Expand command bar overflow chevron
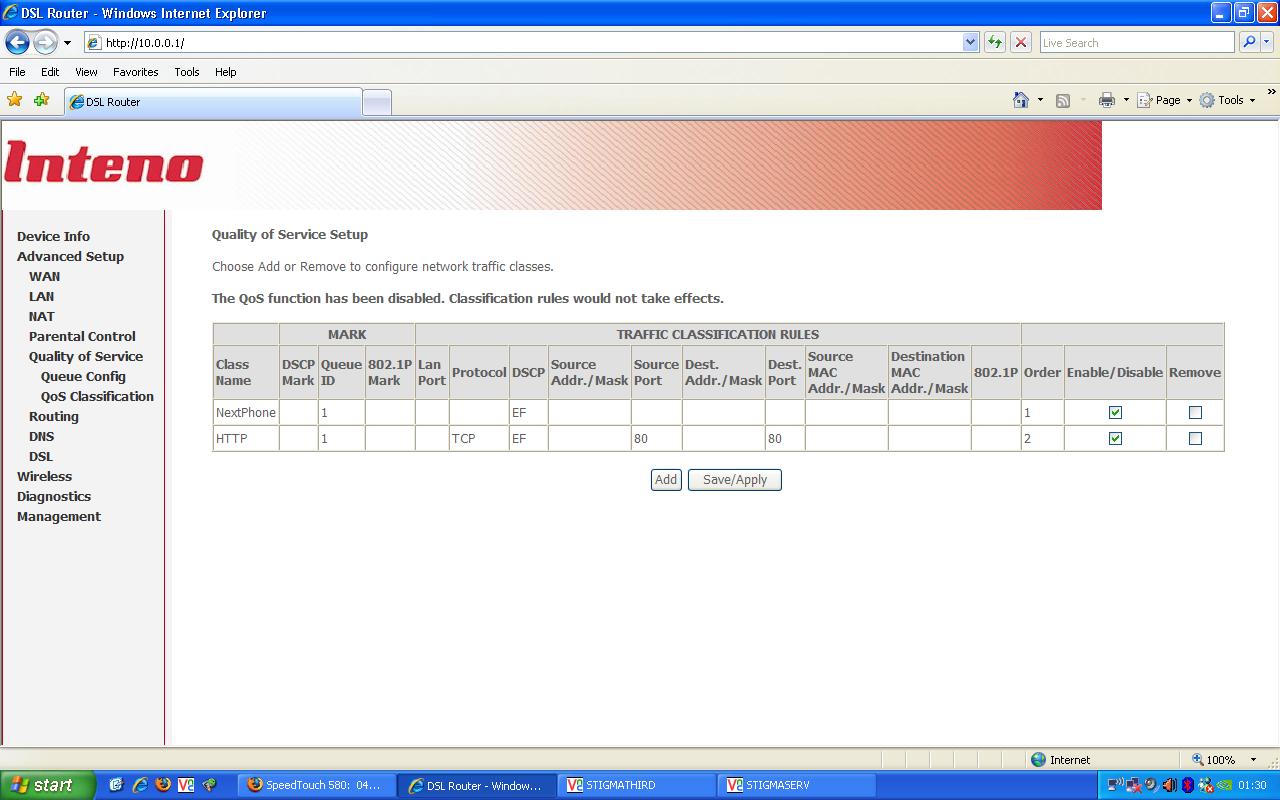 click(x=1271, y=93)
